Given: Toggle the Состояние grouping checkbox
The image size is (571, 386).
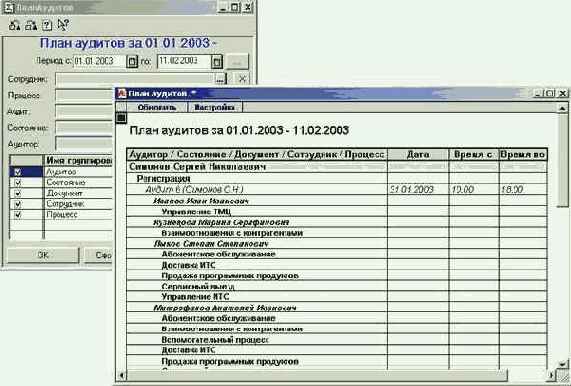Looking at the screenshot, I should 18,182.
